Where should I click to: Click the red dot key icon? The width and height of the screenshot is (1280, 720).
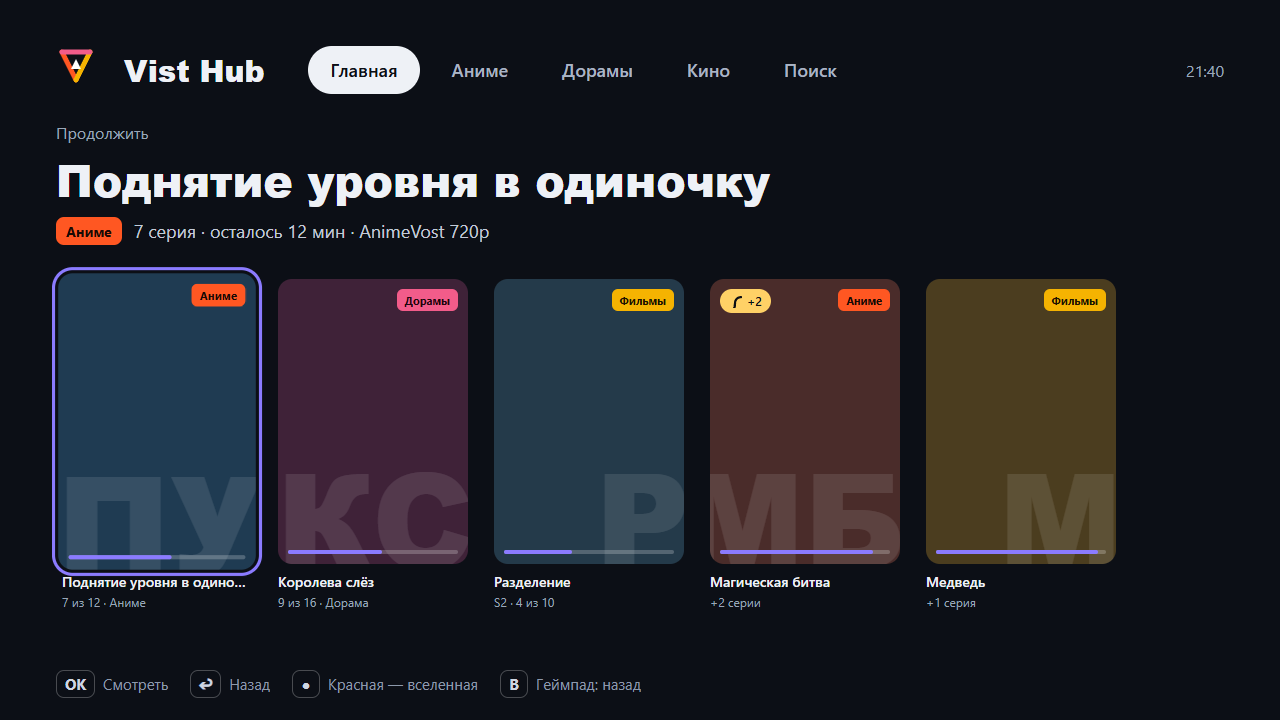click(305, 685)
